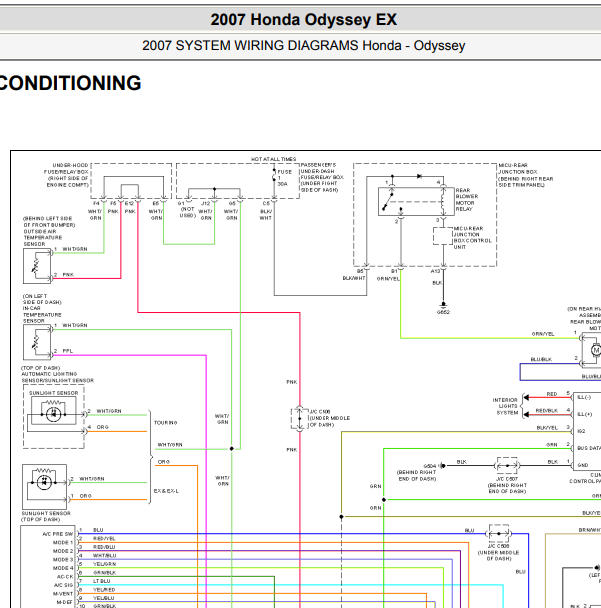Click the junction connector on the BLU wire
Screen dimensions: 601x608
499,534
